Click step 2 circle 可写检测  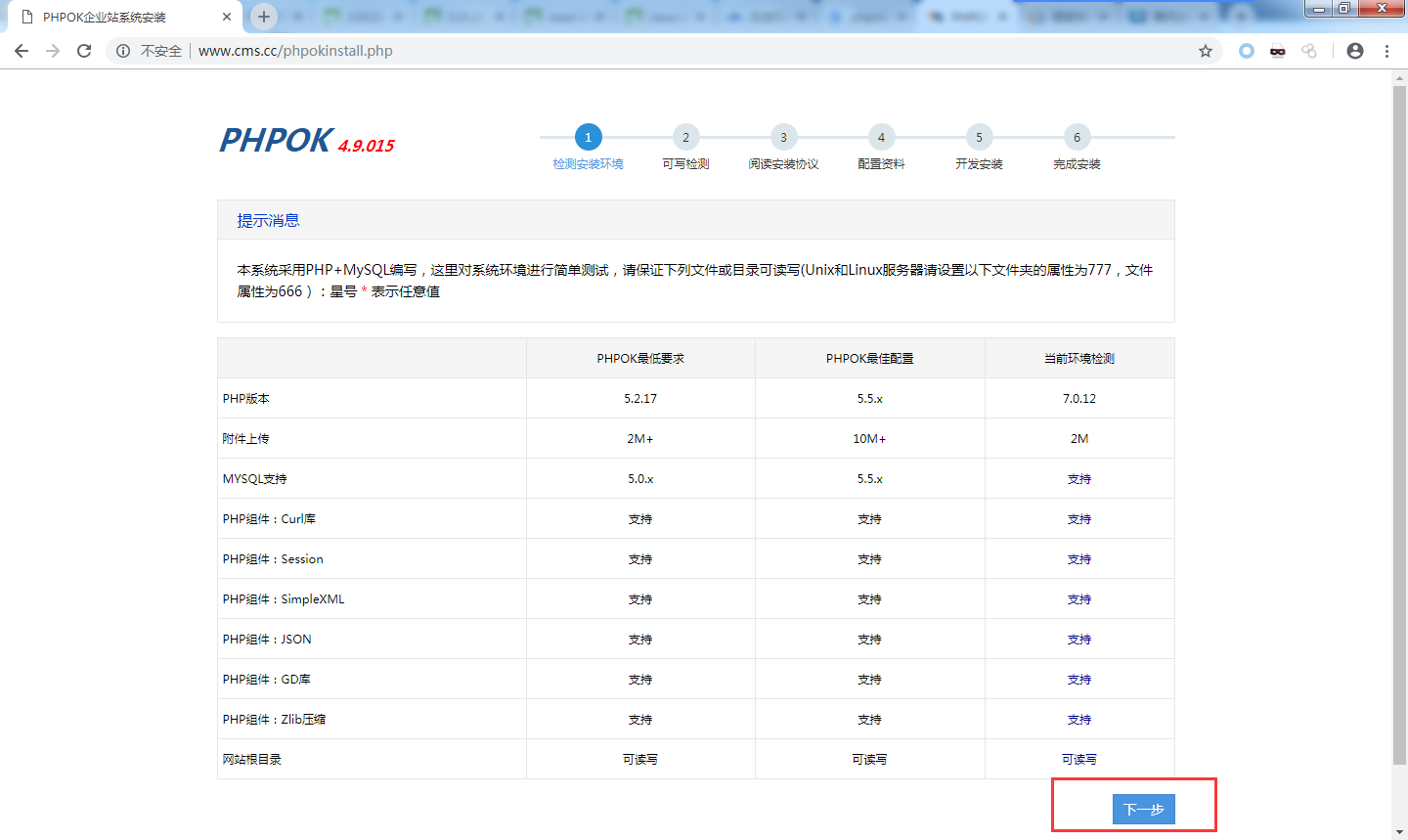[685, 137]
